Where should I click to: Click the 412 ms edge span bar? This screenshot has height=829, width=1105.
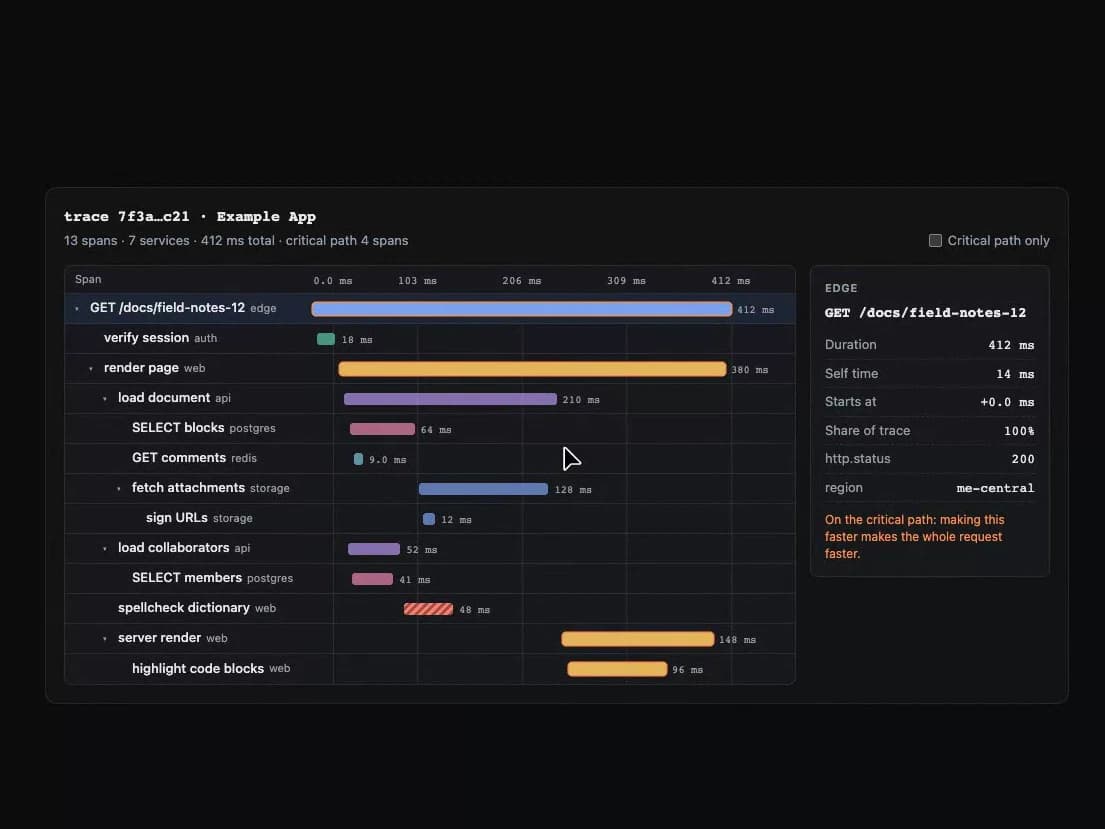[x=521, y=309]
